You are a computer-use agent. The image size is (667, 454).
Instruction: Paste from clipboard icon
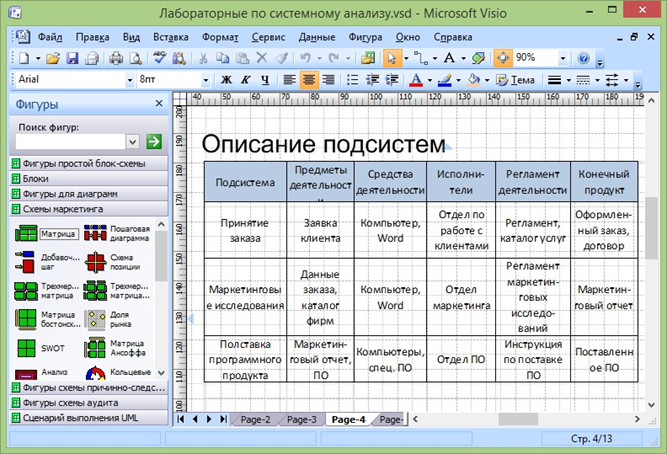click(x=242, y=58)
